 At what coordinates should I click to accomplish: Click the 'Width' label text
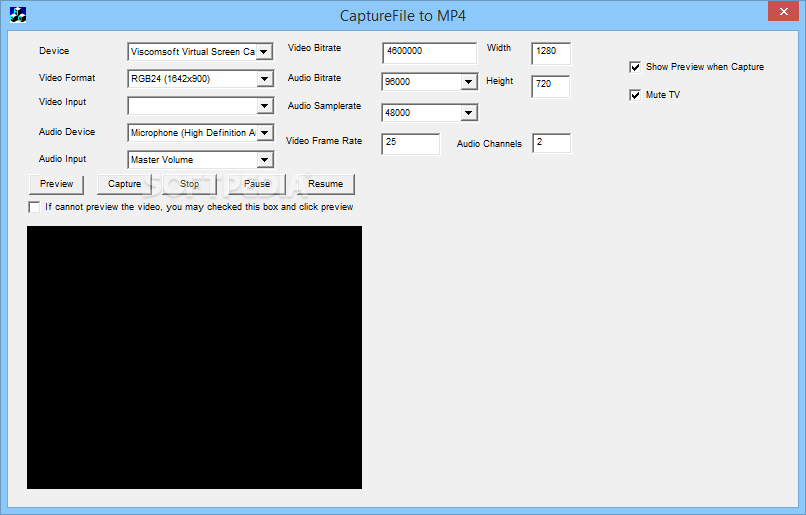tap(499, 48)
